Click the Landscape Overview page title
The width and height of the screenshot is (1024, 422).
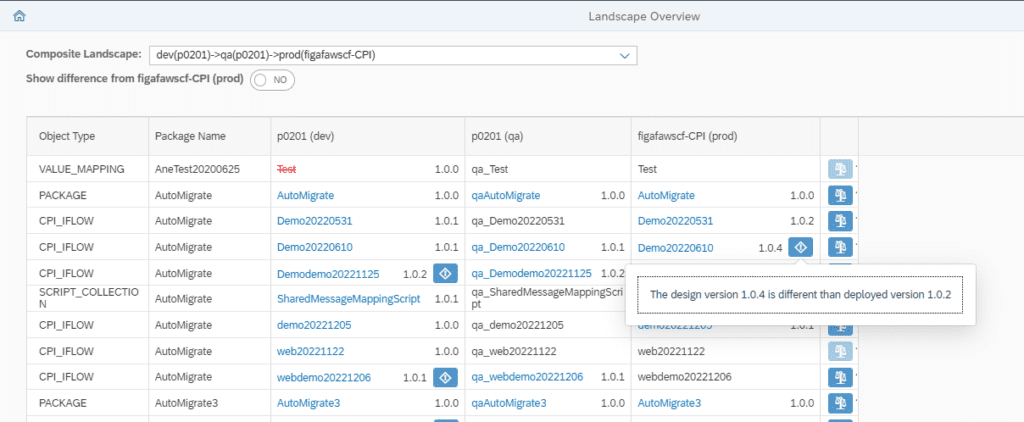click(x=644, y=16)
